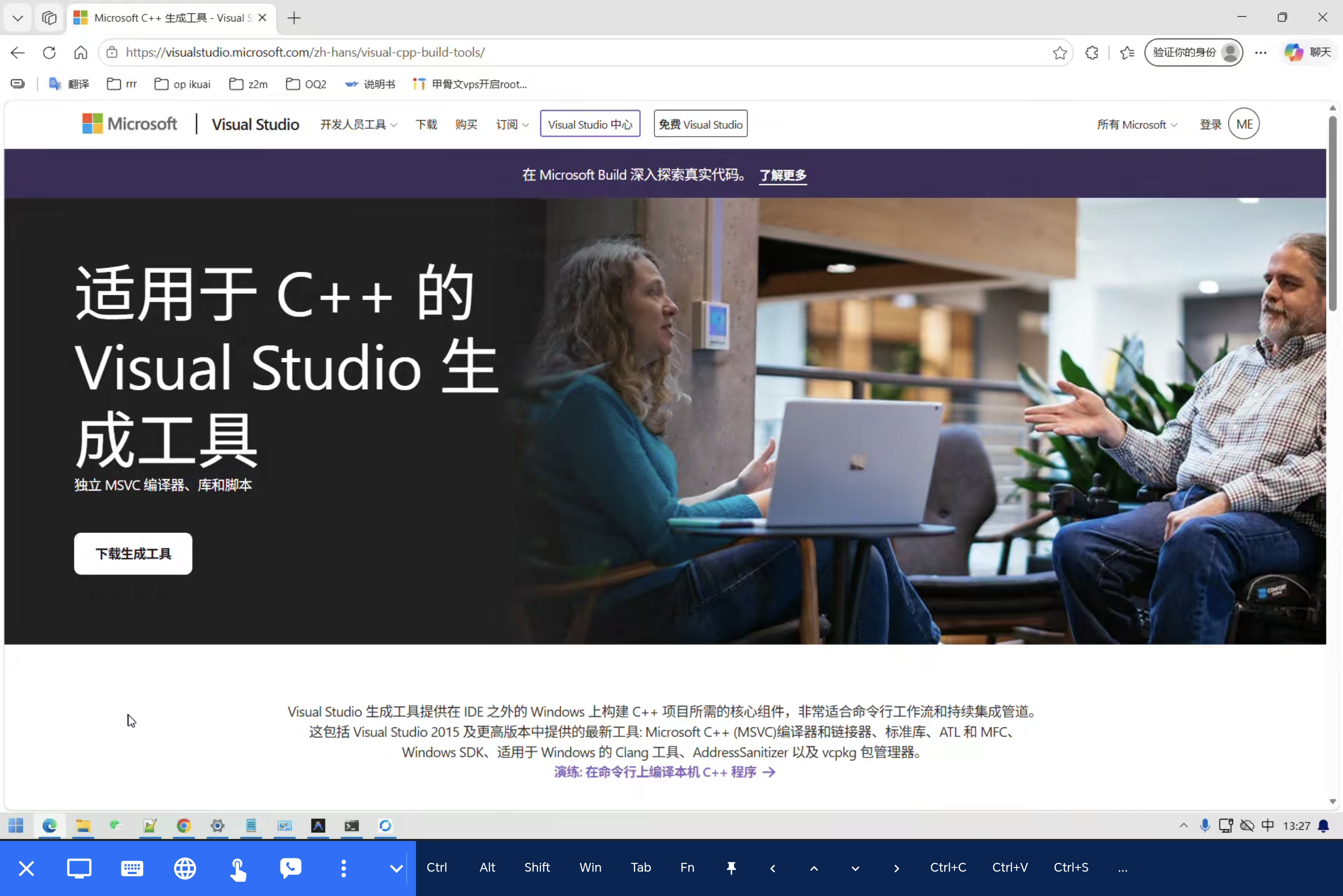Open the tab actions workspace icon
Image resolution: width=1343 pixels, height=896 pixels.
49,18
